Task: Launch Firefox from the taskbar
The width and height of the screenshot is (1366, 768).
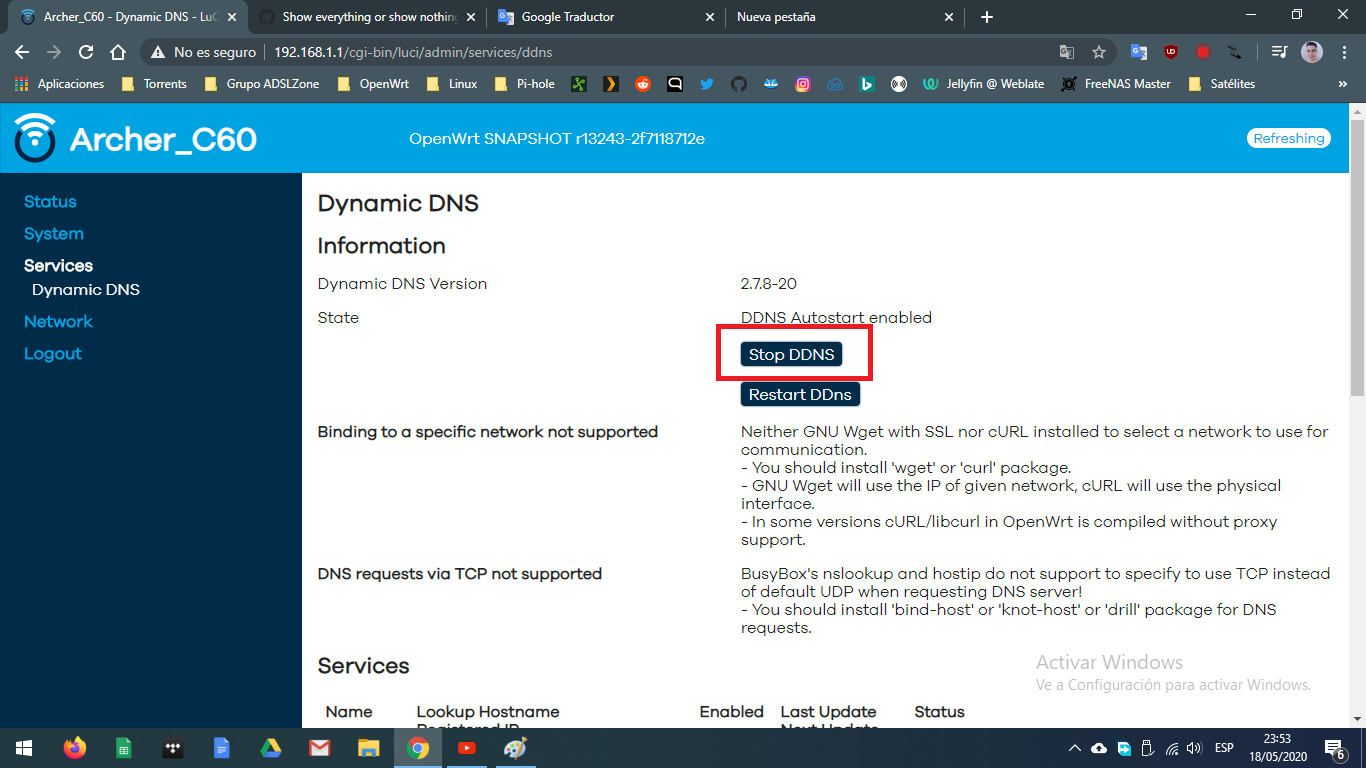Action: point(74,748)
